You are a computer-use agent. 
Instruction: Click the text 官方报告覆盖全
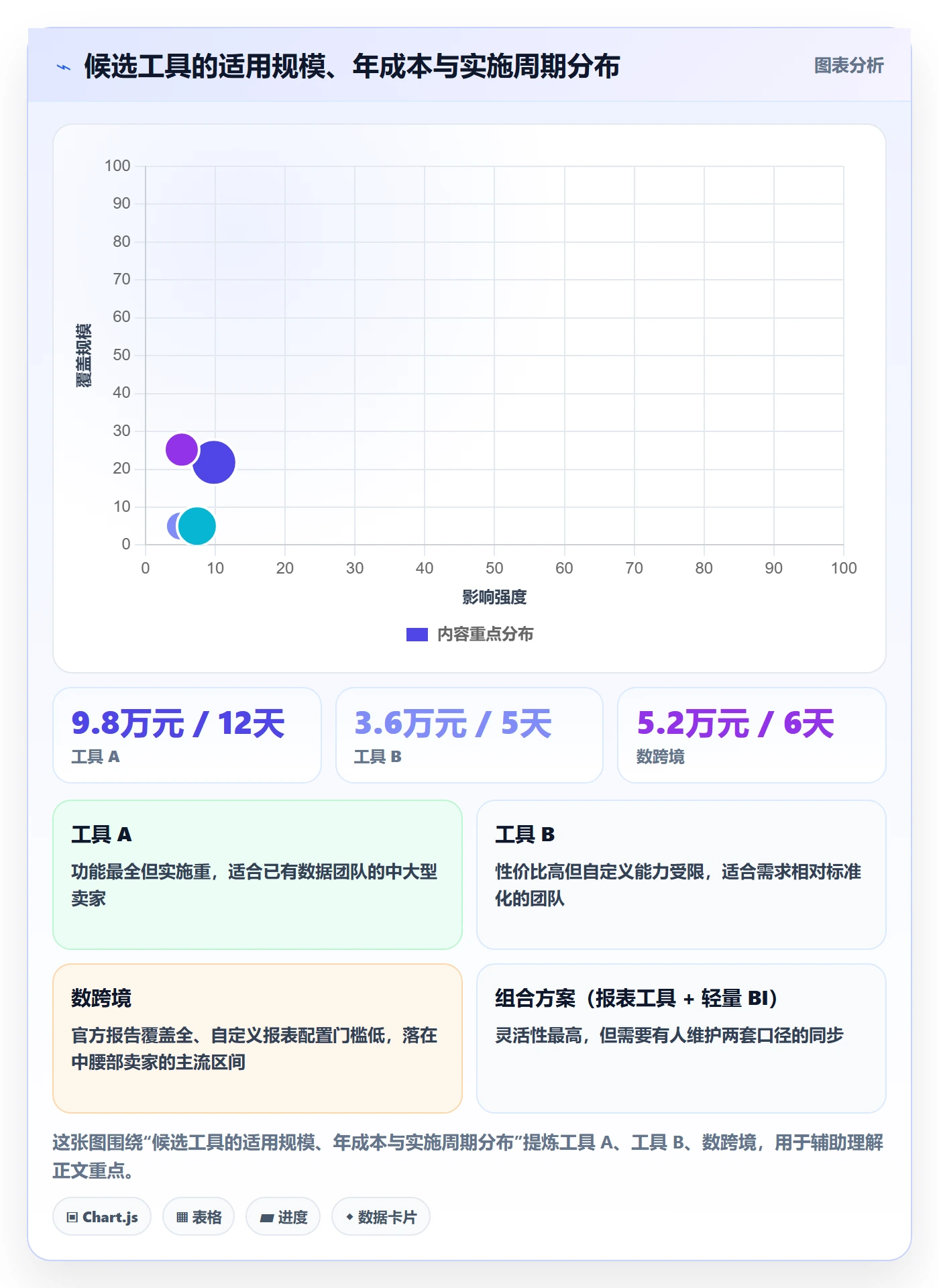point(132,1036)
